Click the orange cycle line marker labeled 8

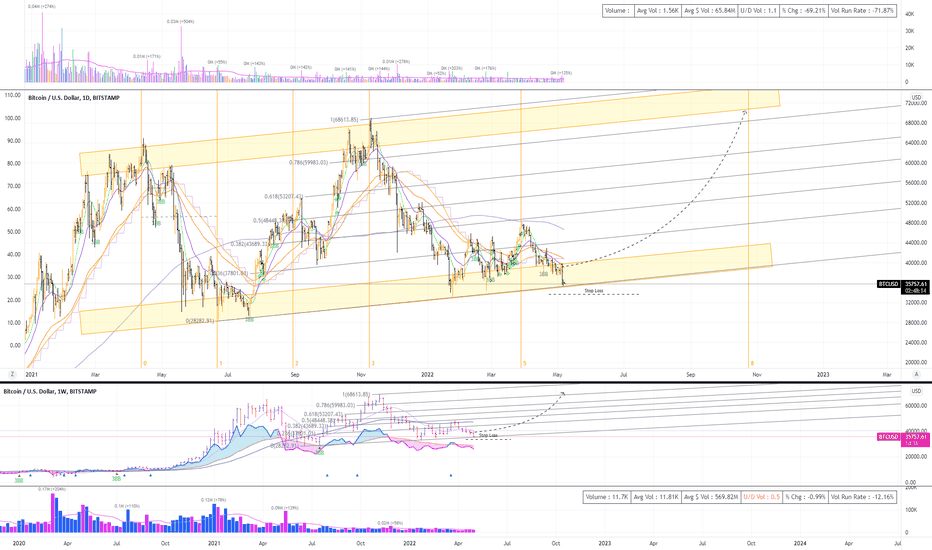point(751,363)
